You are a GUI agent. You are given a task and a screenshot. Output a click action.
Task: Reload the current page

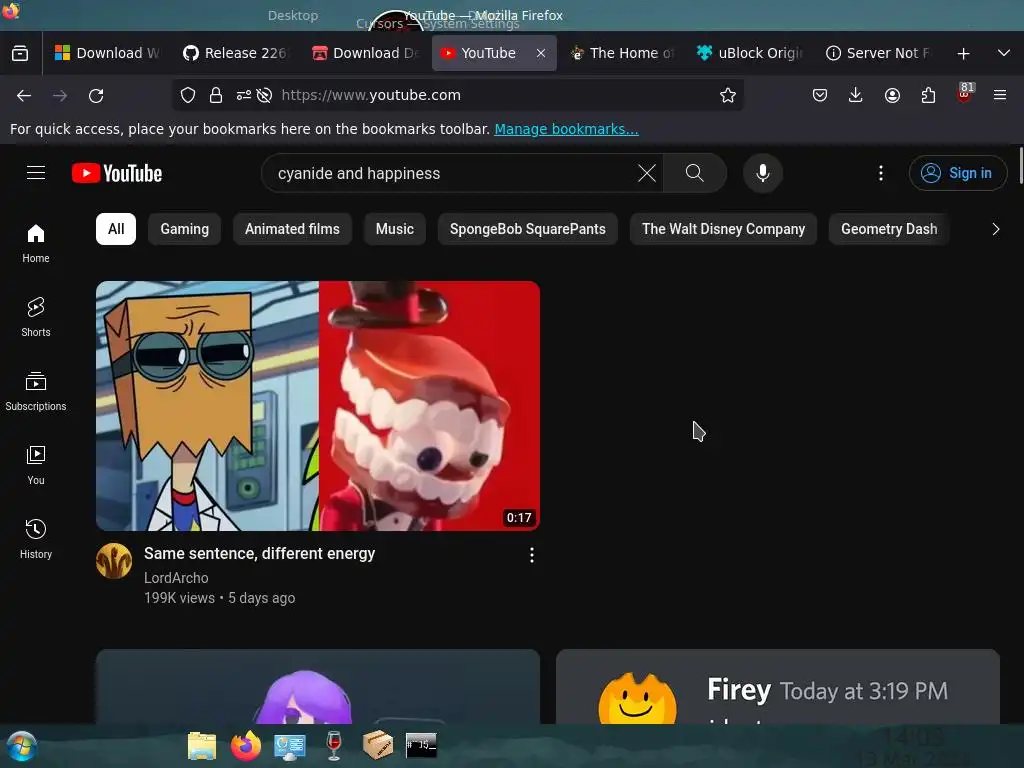[96, 95]
